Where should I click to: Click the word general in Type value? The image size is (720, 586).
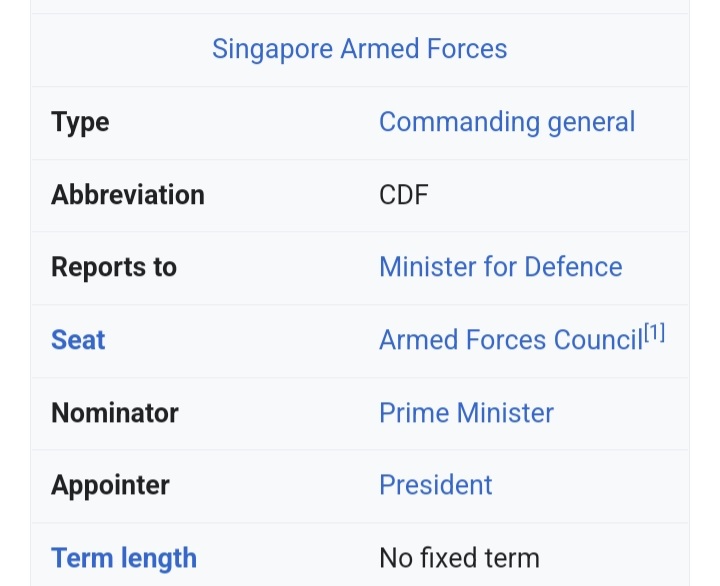pyautogui.click(x=591, y=122)
